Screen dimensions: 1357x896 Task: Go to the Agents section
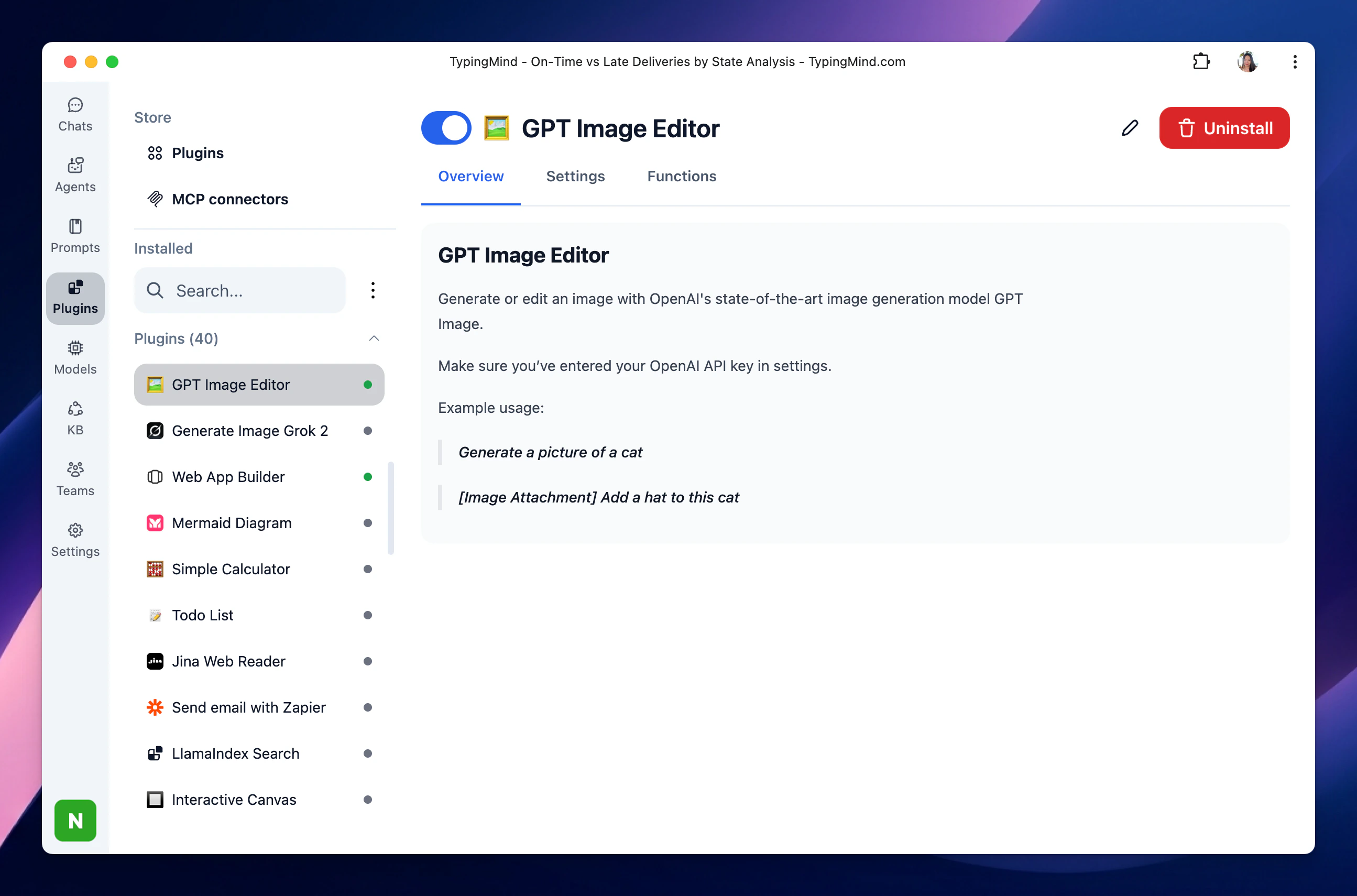pos(75,176)
